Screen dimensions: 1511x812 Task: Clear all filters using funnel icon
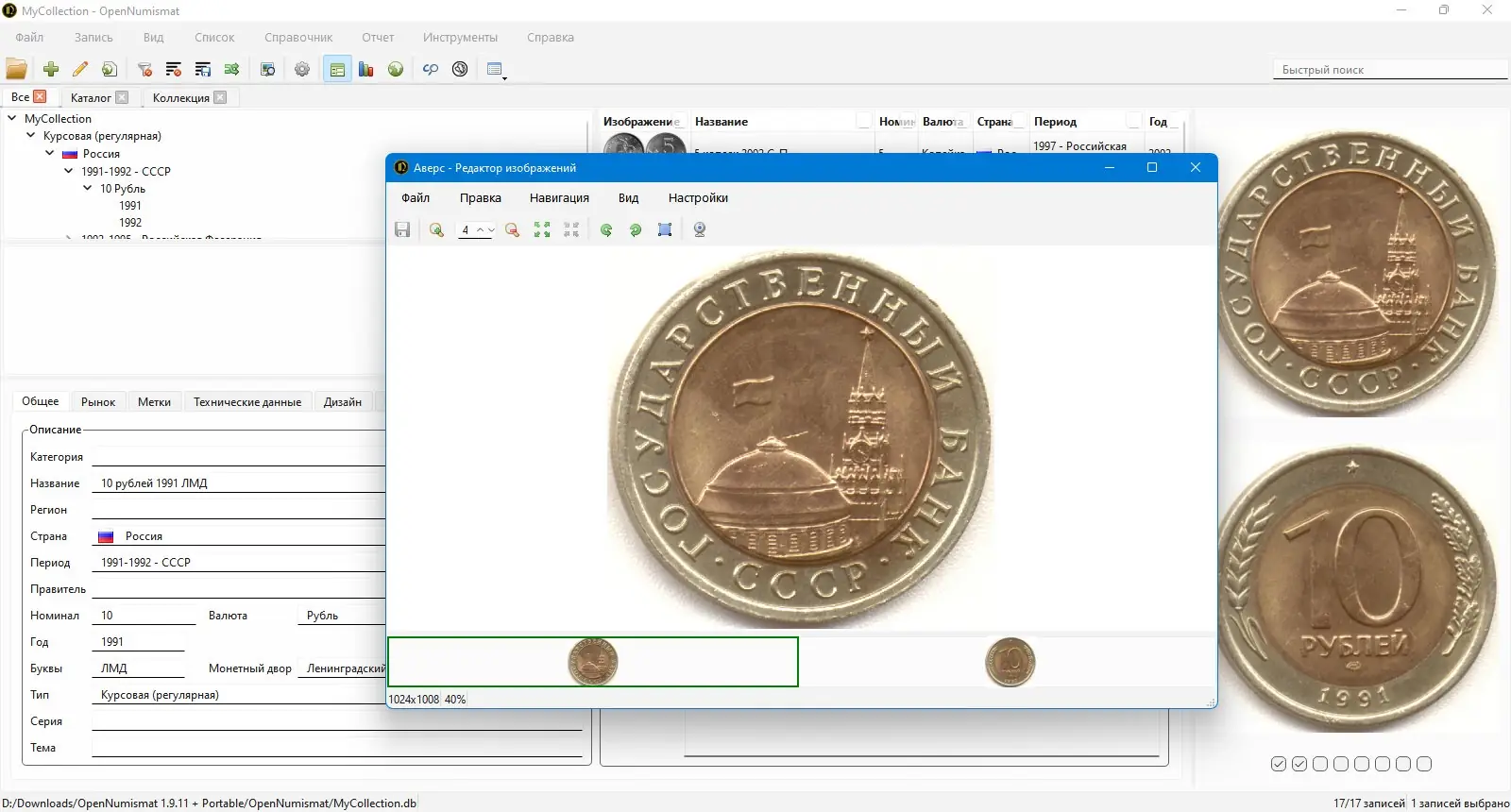[x=144, y=69]
